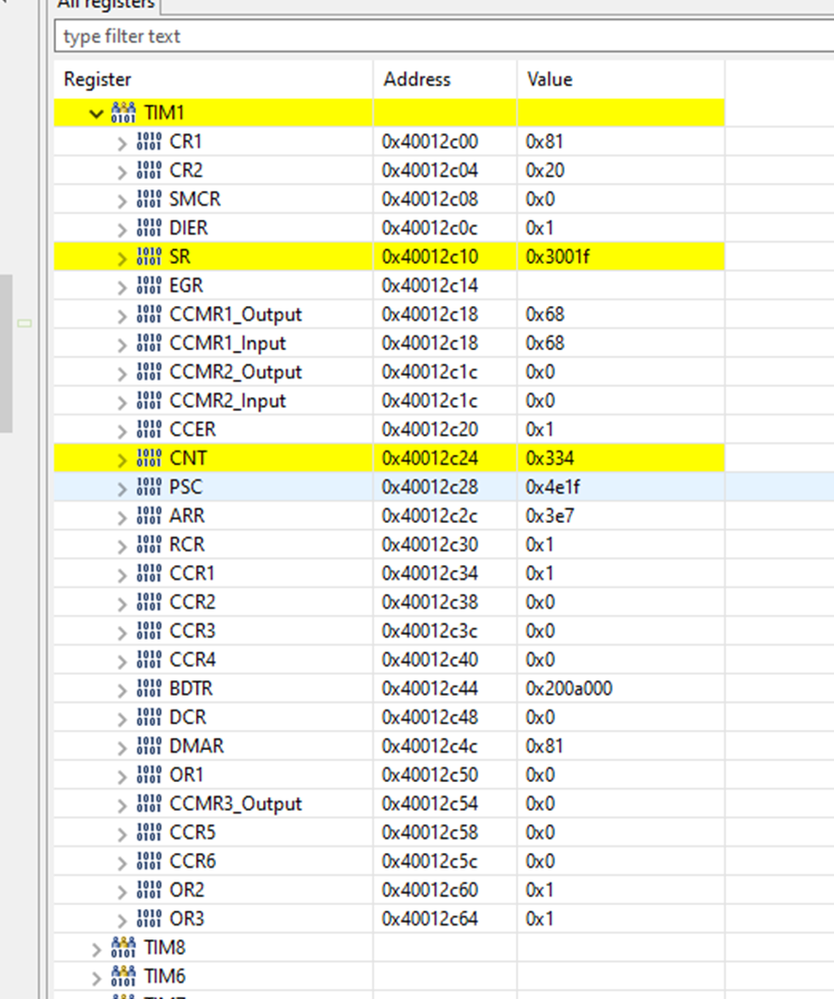Screen dimensions: 834x999
Task: Focus the 'type filter text' field
Action: click(444, 36)
